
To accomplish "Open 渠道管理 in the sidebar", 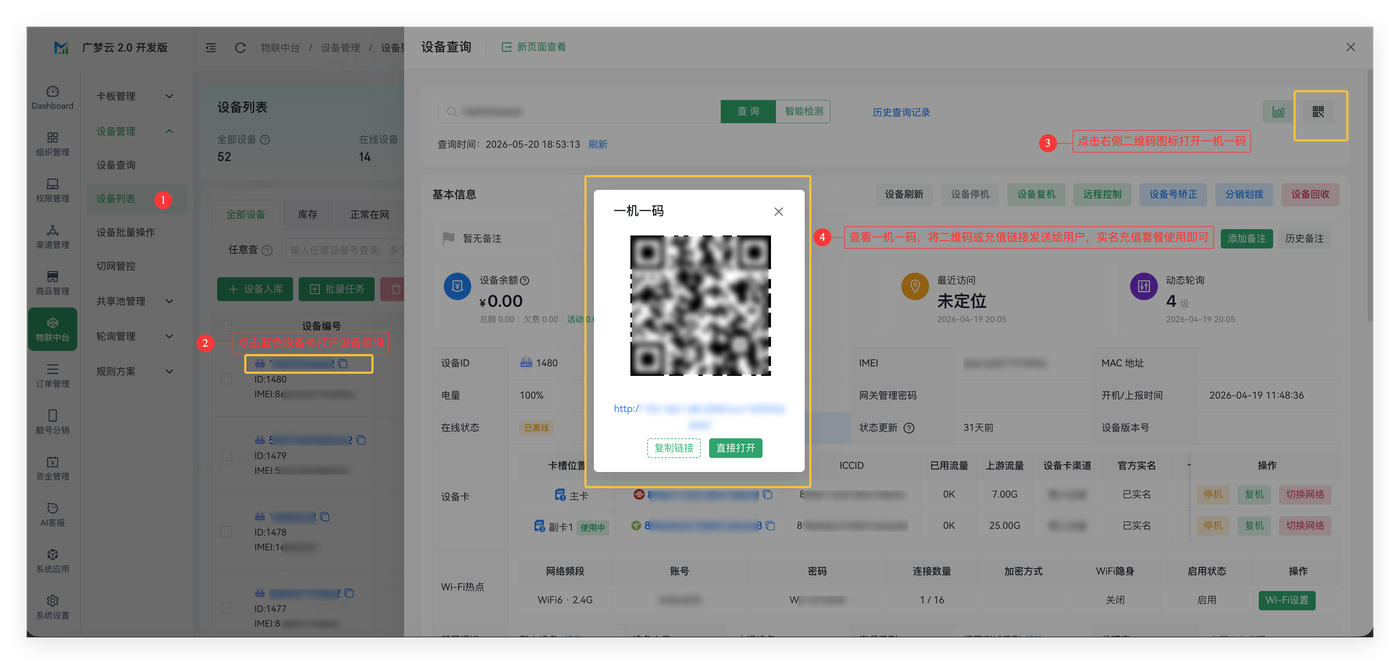I will click(52, 236).
